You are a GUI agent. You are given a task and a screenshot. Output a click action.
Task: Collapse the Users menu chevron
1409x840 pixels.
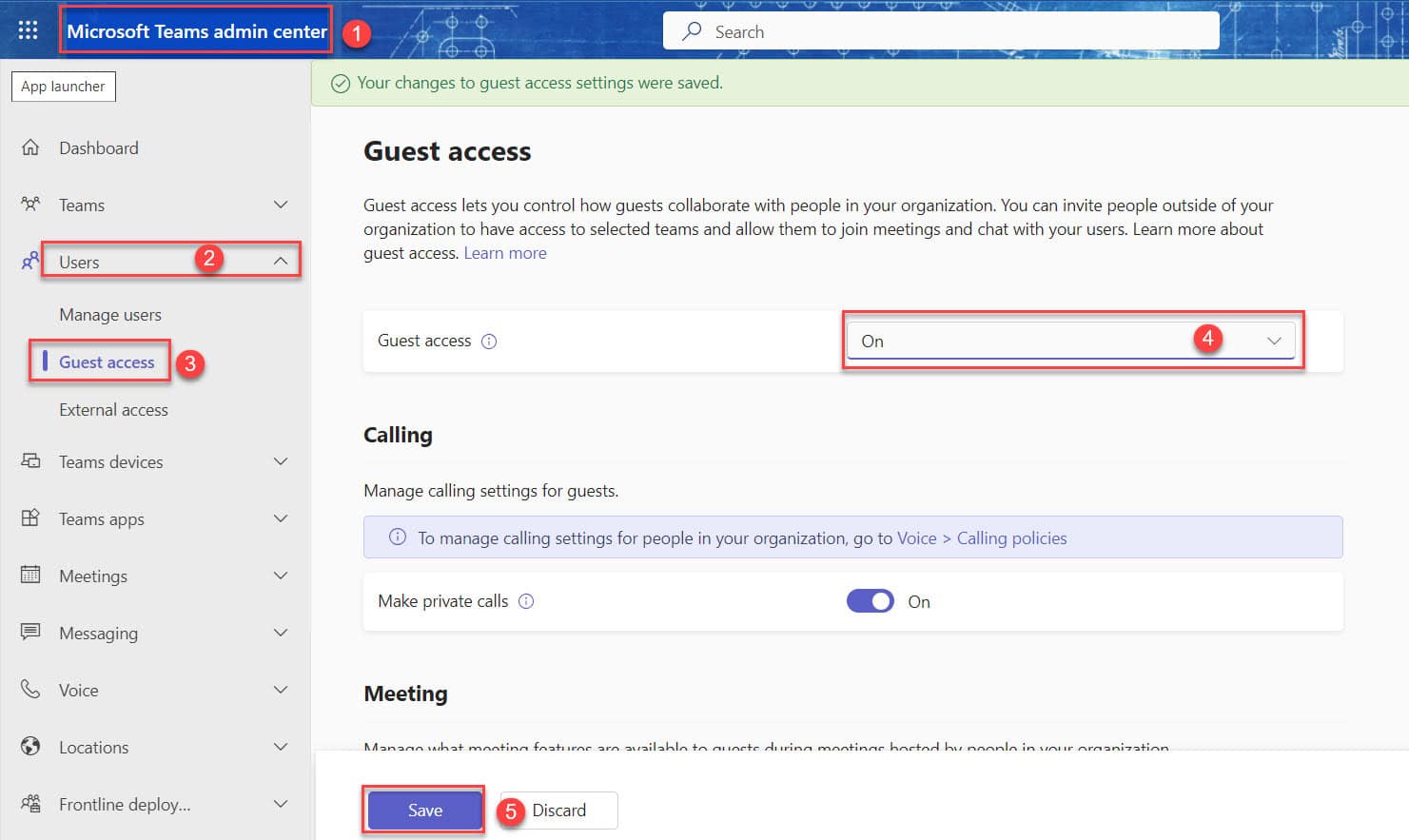click(x=281, y=261)
